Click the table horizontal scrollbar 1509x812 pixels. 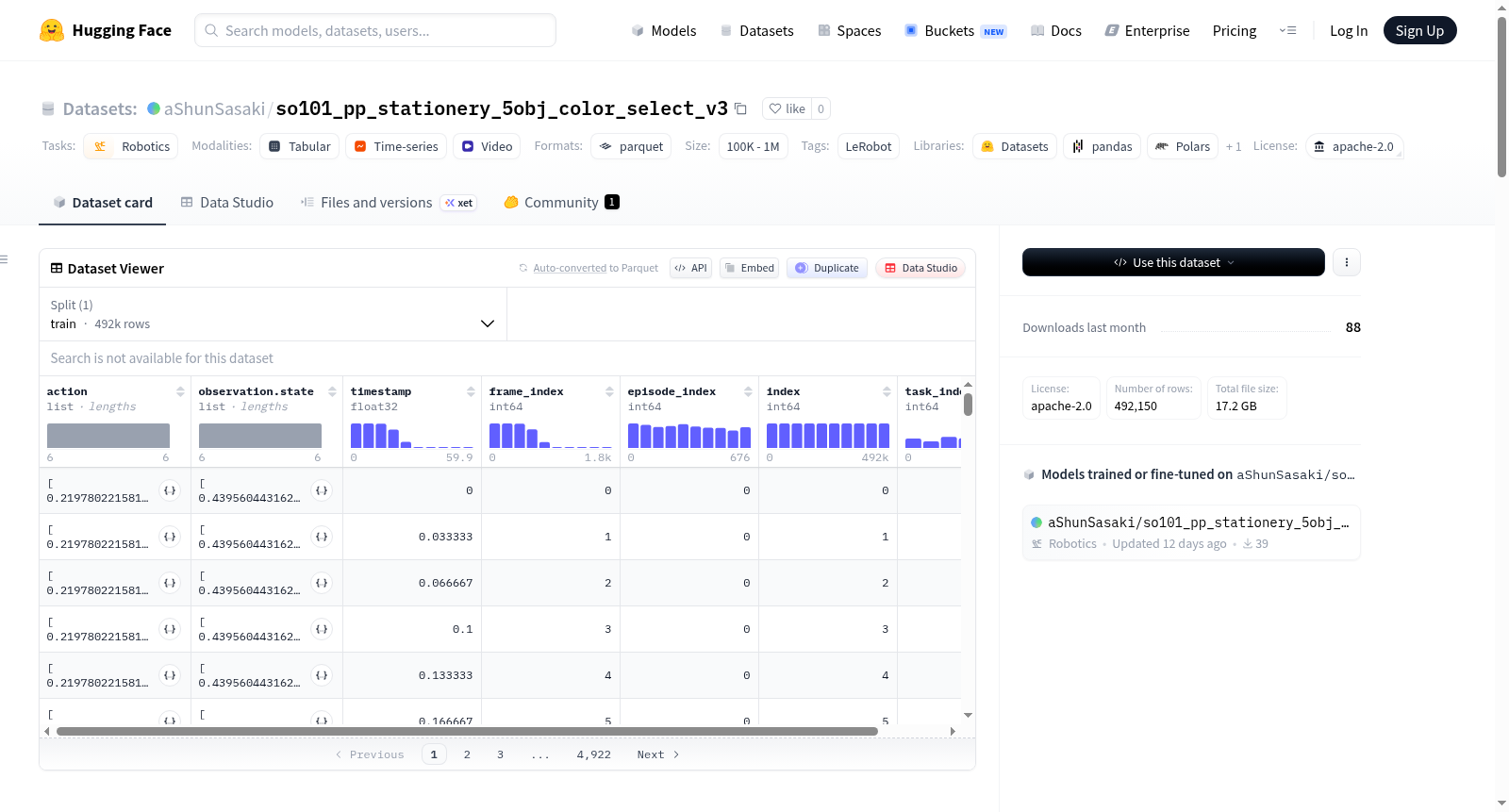[467, 731]
